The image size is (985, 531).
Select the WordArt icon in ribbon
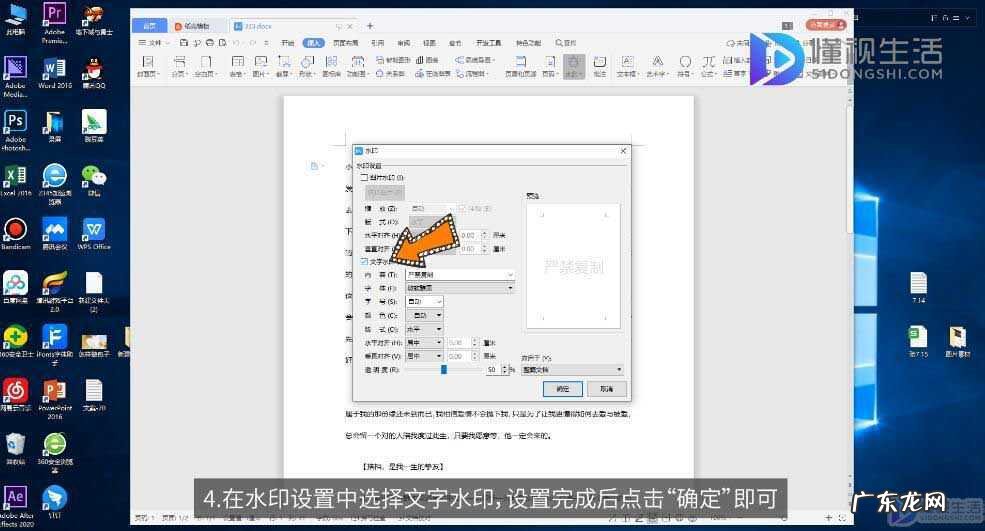click(x=655, y=65)
